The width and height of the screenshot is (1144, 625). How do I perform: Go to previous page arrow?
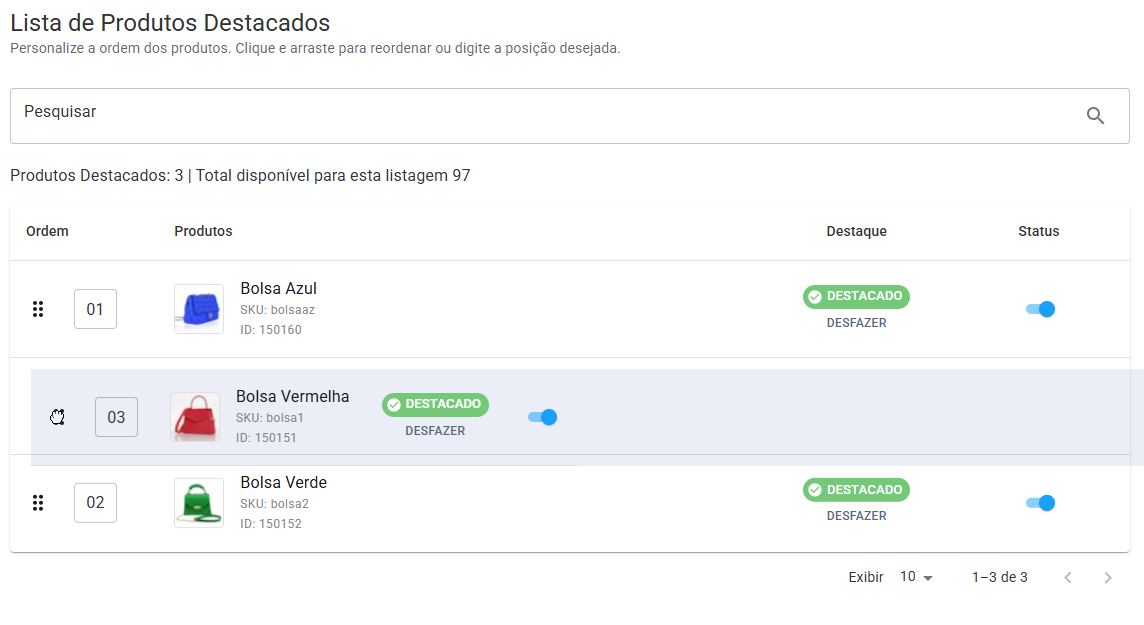coord(1068,578)
